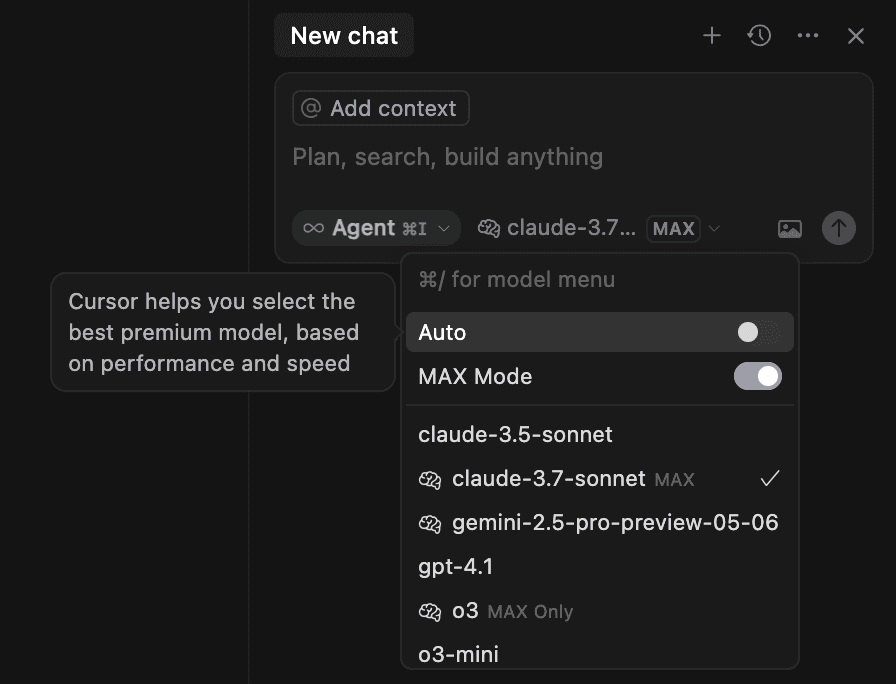This screenshot has height=684, width=896.
Task: Deselect the checkmark on claude-3.7-sonnet
Action: point(770,479)
